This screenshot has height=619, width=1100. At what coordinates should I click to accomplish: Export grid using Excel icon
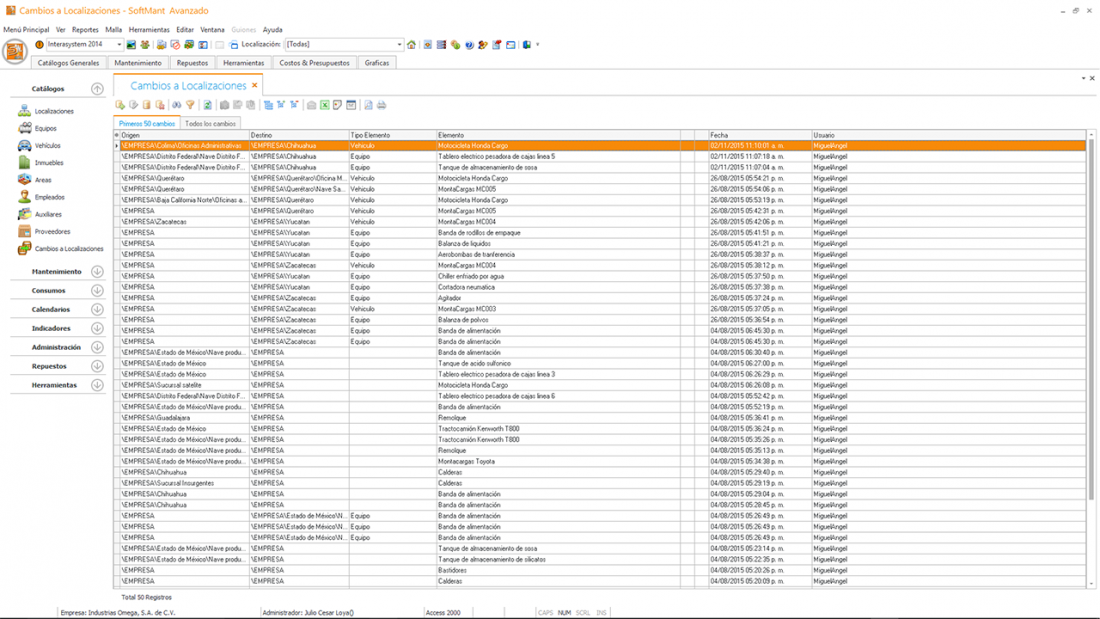coord(325,105)
